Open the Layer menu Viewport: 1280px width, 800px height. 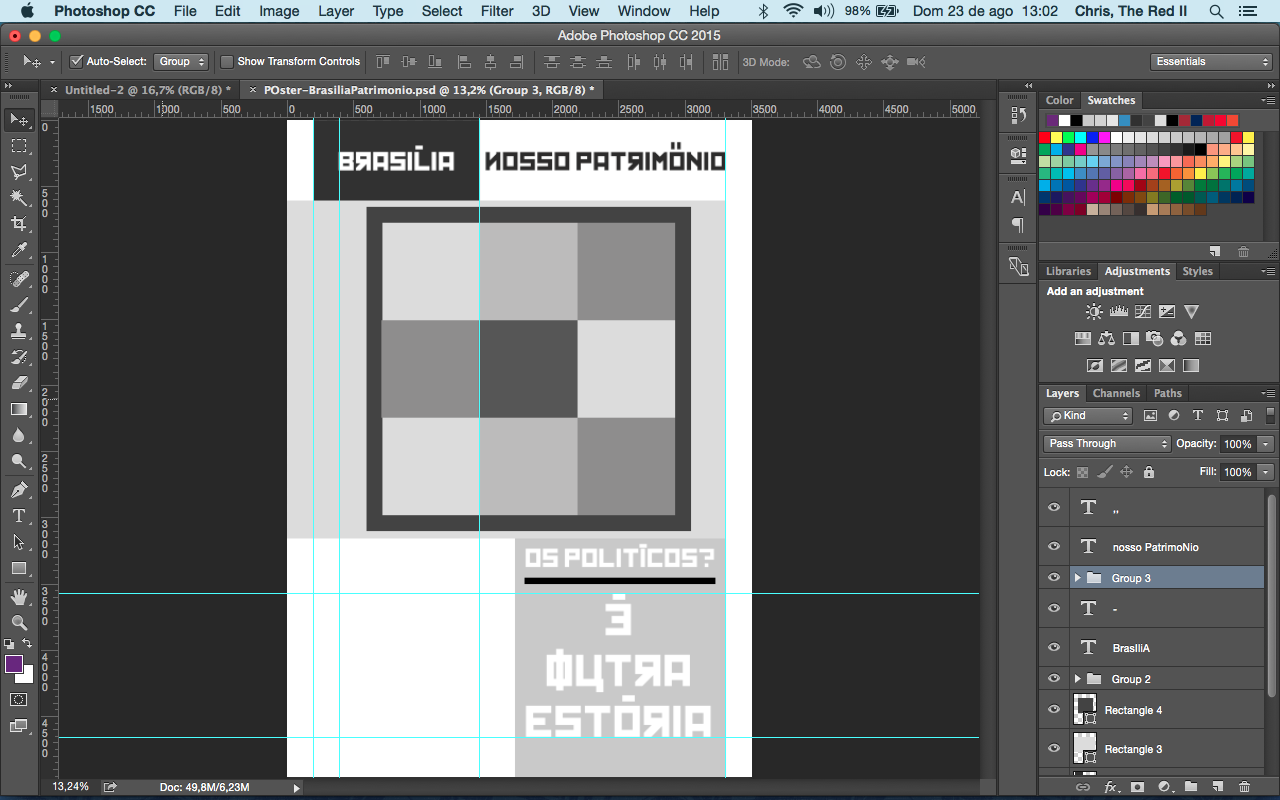(336, 11)
